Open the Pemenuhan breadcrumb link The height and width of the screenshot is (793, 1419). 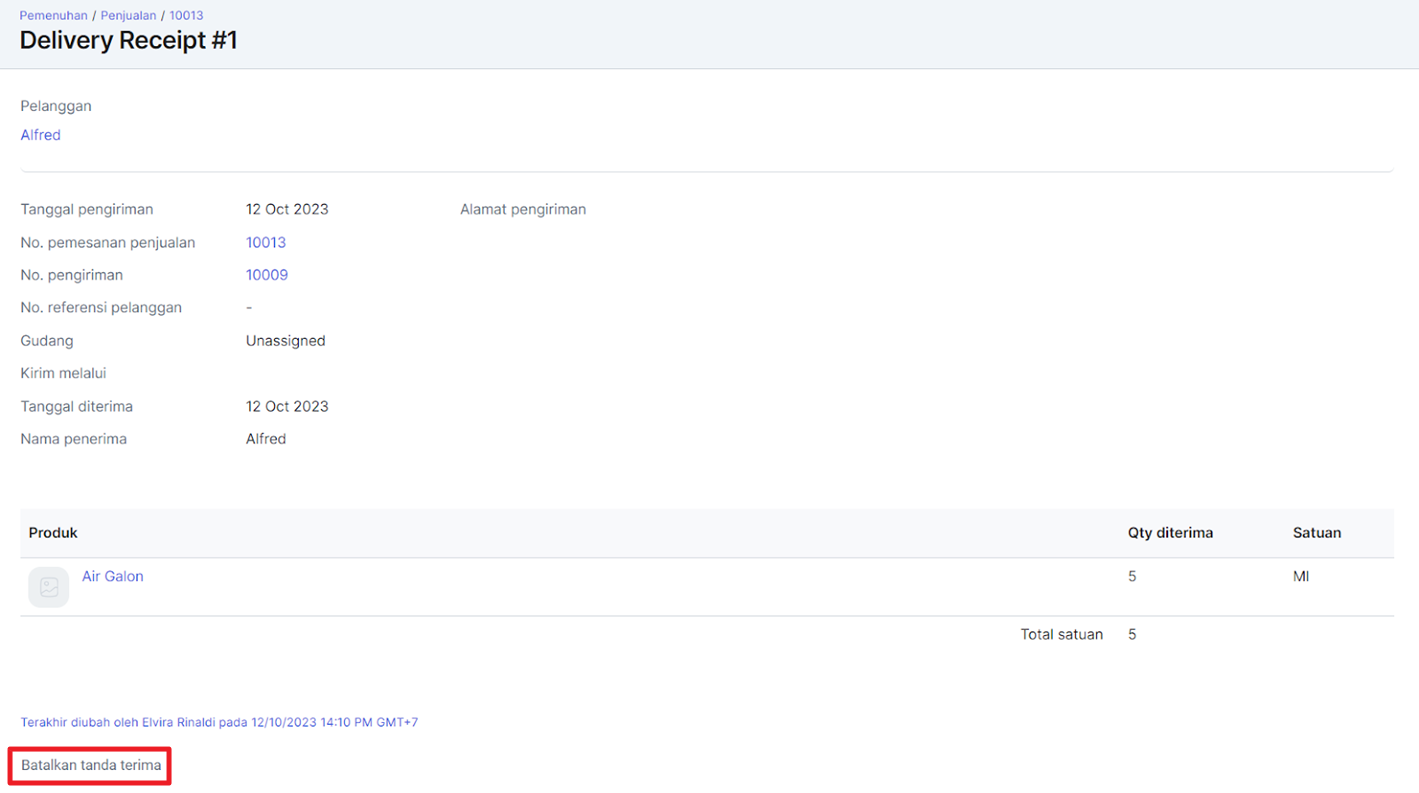54,15
